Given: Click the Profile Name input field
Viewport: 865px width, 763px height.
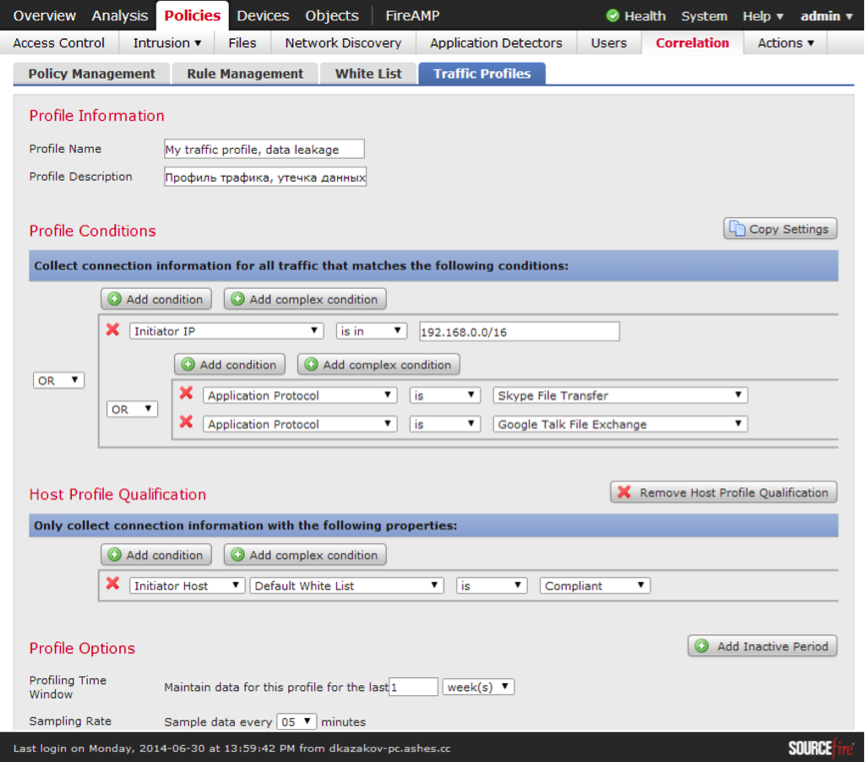Looking at the screenshot, I should (264, 149).
